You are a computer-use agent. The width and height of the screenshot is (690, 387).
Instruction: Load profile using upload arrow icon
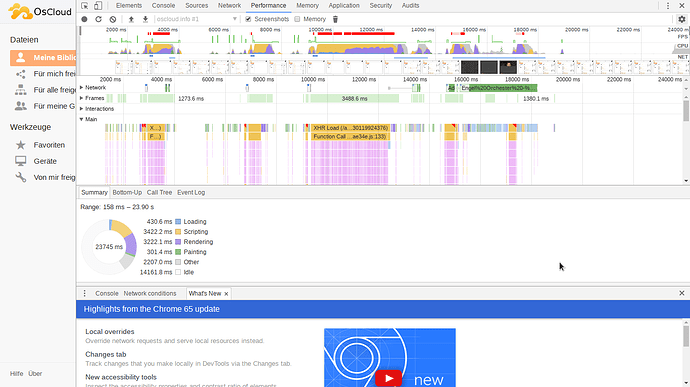pyautogui.click(x=131, y=19)
